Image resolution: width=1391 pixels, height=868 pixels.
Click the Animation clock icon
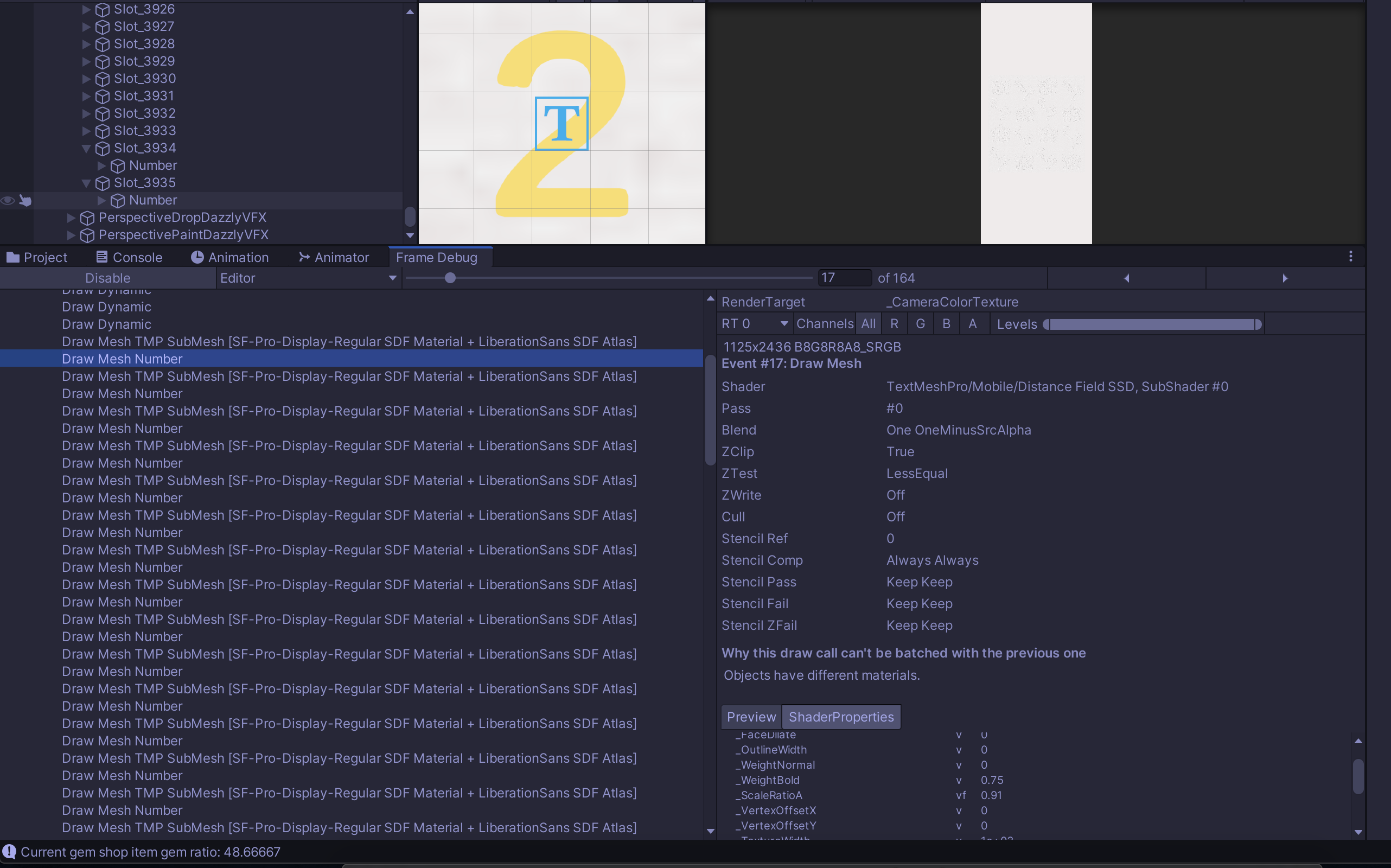197,257
